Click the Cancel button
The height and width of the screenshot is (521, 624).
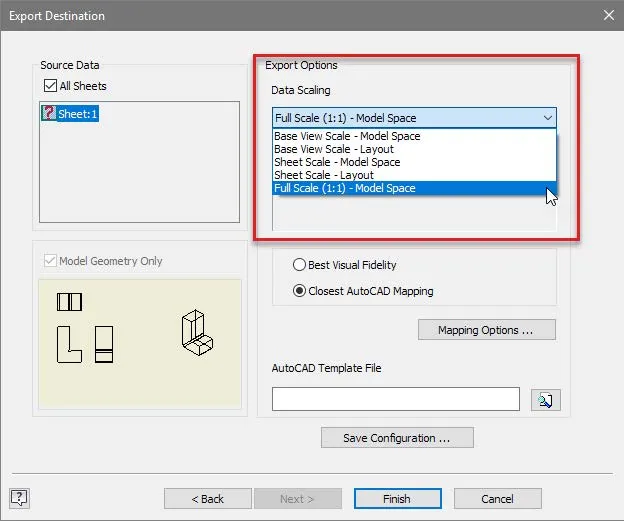click(x=498, y=499)
